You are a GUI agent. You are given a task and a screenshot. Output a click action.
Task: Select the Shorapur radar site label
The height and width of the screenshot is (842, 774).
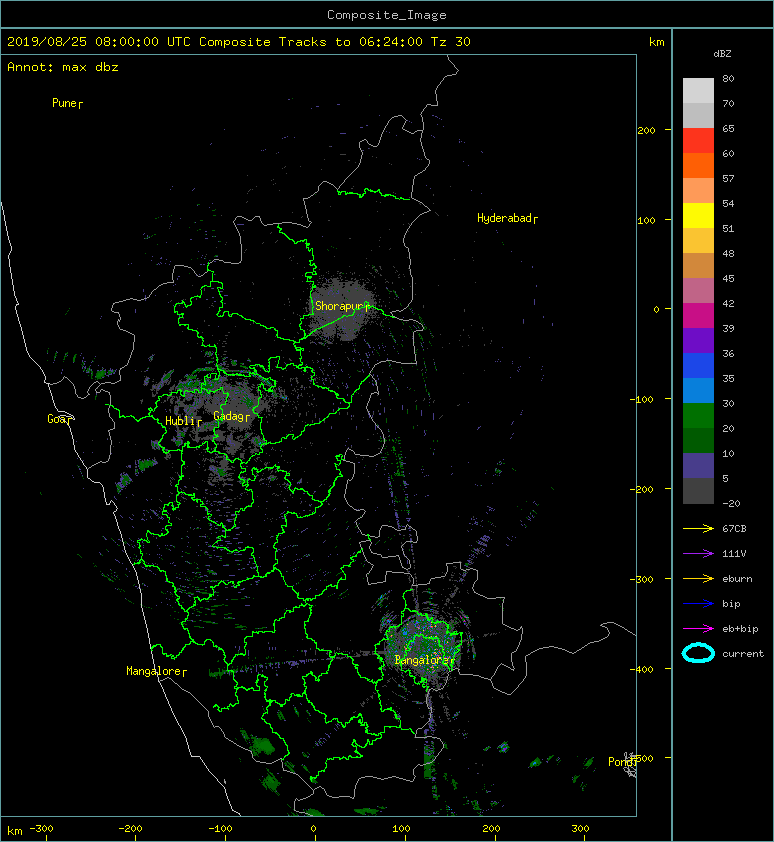(x=342, y=306)
